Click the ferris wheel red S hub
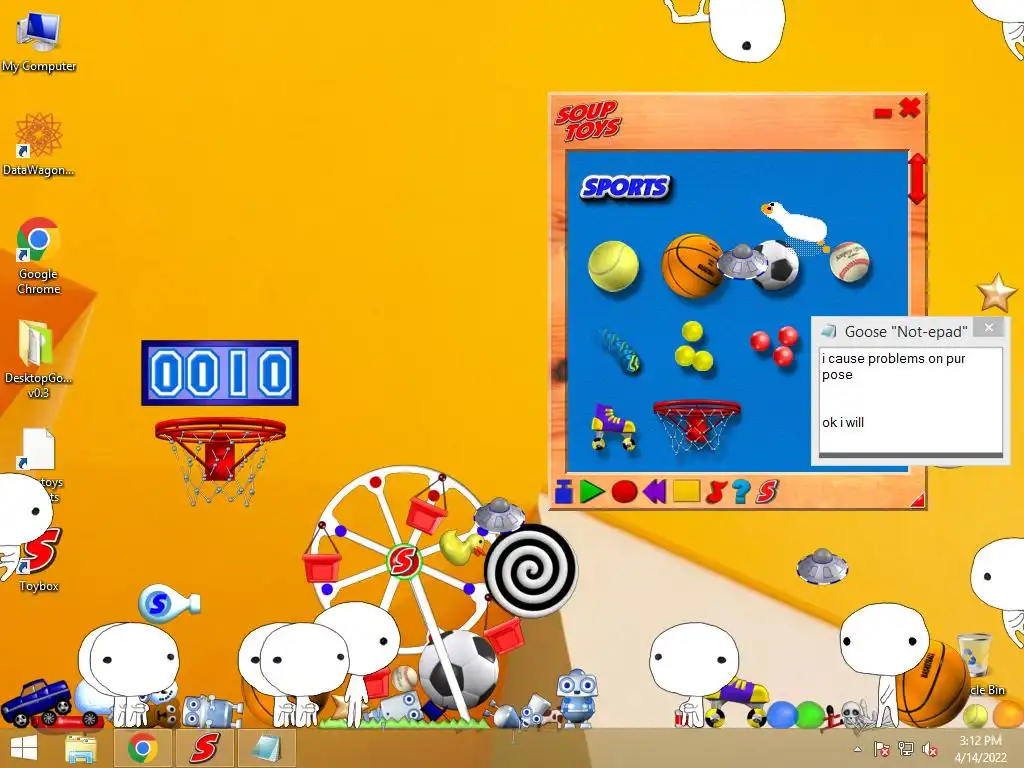Screen dimensions: 1024x768 coord(404,561)
